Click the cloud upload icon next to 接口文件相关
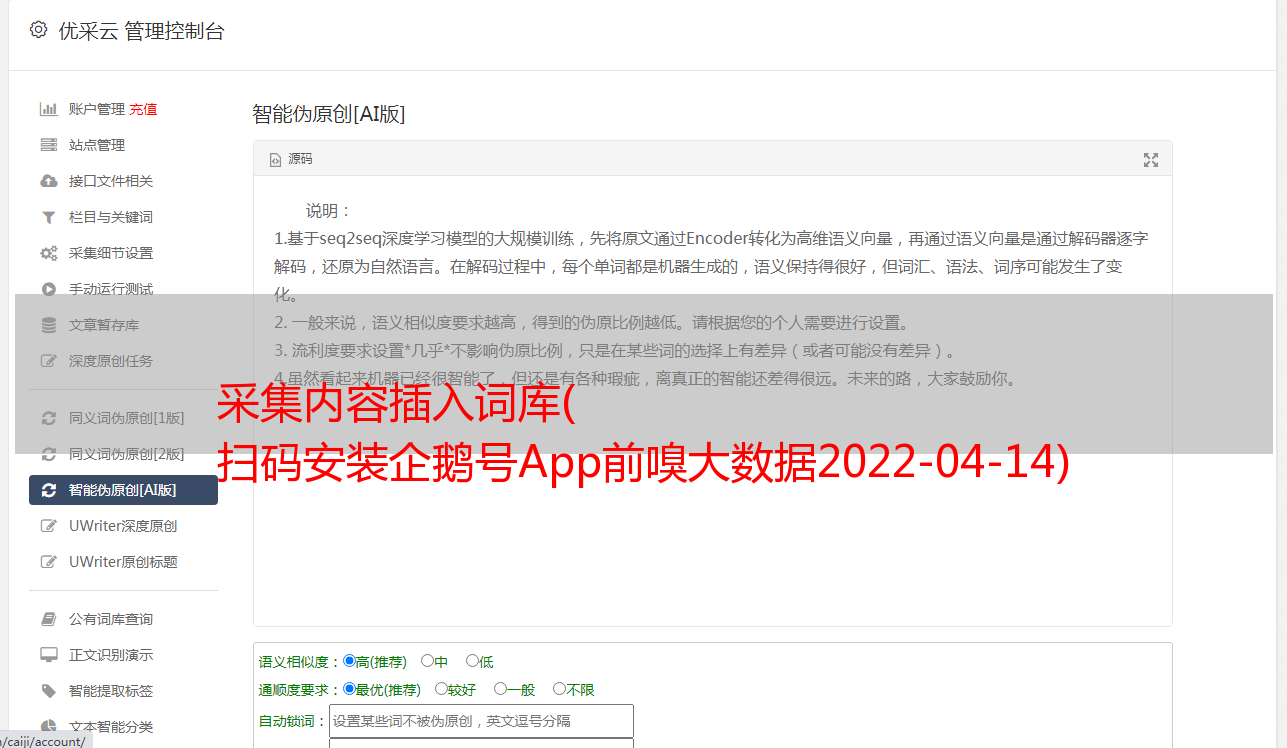This screenshot has width=1287, height=748. click(x=48, y=181)
